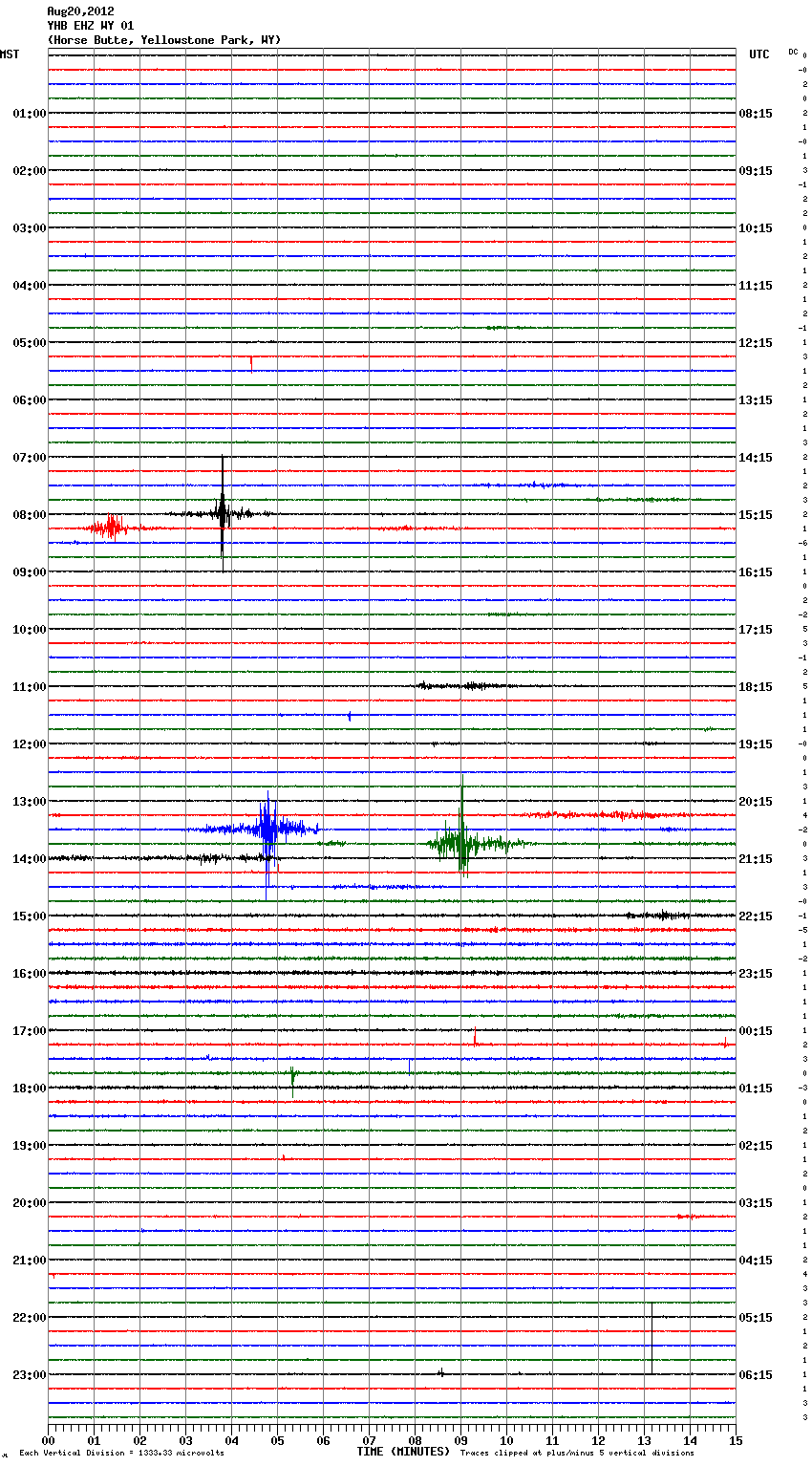Click the large black seismic spike near 07:45
The height and width of the screenshot is (1466, 812).
coord(223,513)
